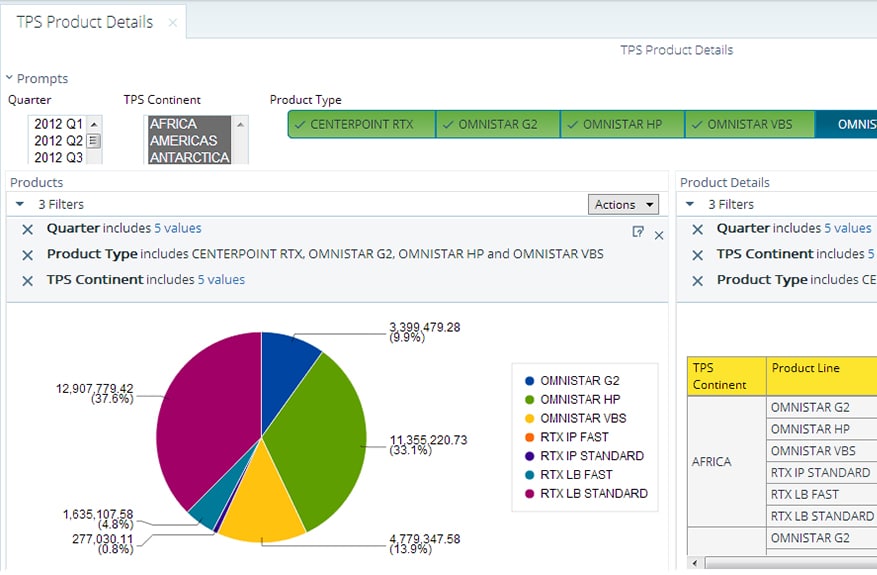Click the 11,355,220.73 data label
This screenshot has width=877, height=575.
tap(428, 445)
